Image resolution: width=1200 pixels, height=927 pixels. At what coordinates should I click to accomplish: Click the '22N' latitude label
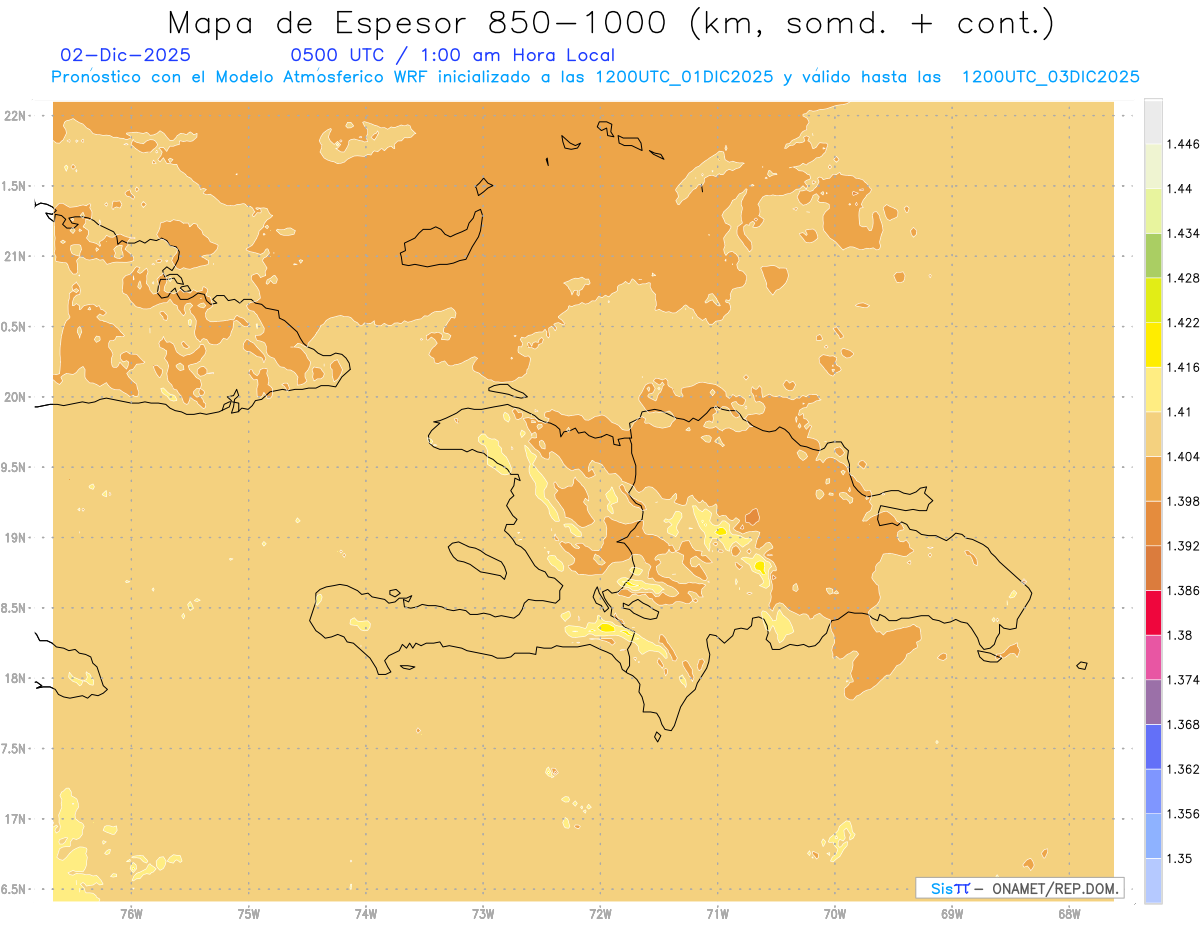pyautogui.click(x=15, y=116)
